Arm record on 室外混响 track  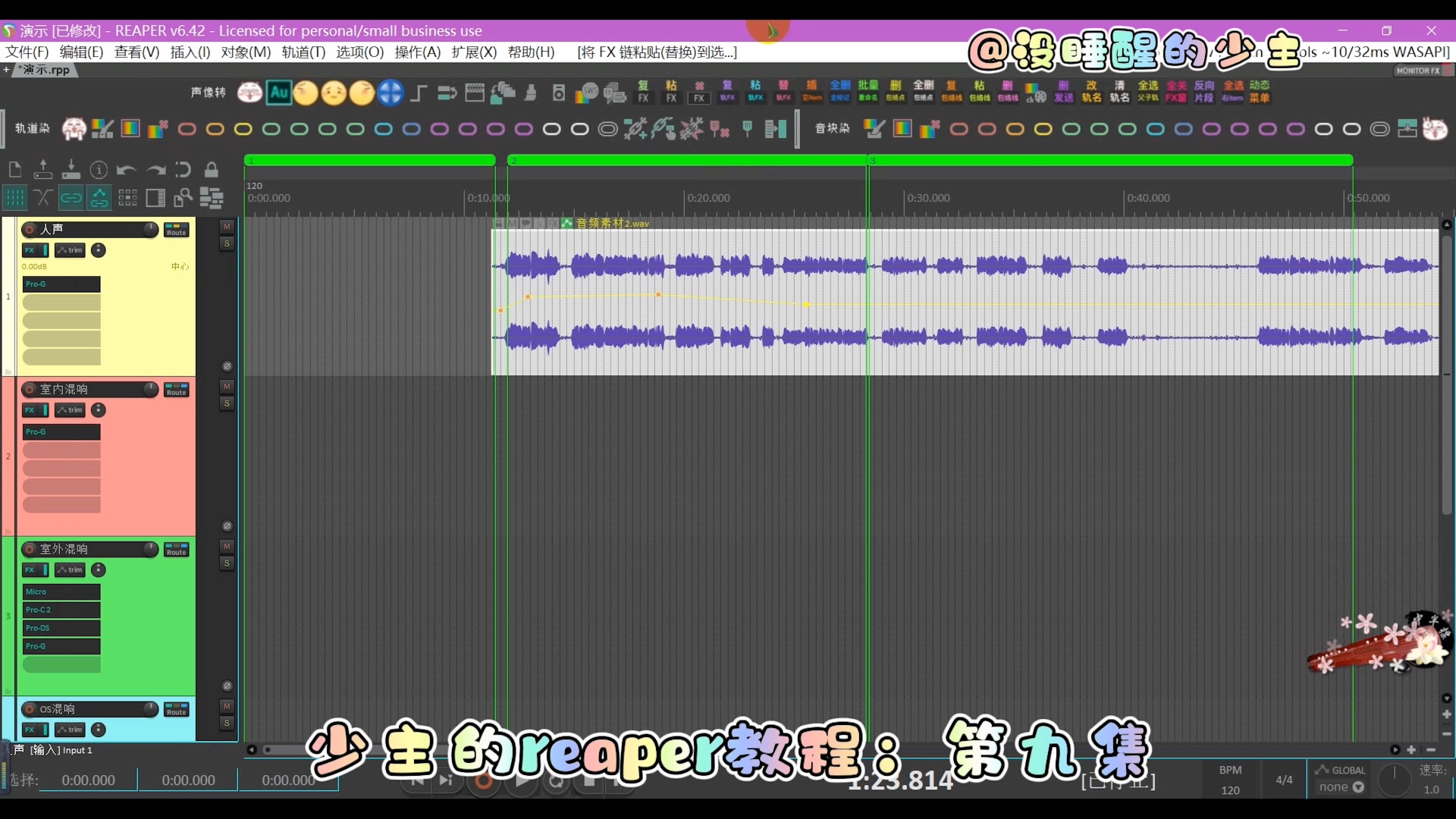30,549
